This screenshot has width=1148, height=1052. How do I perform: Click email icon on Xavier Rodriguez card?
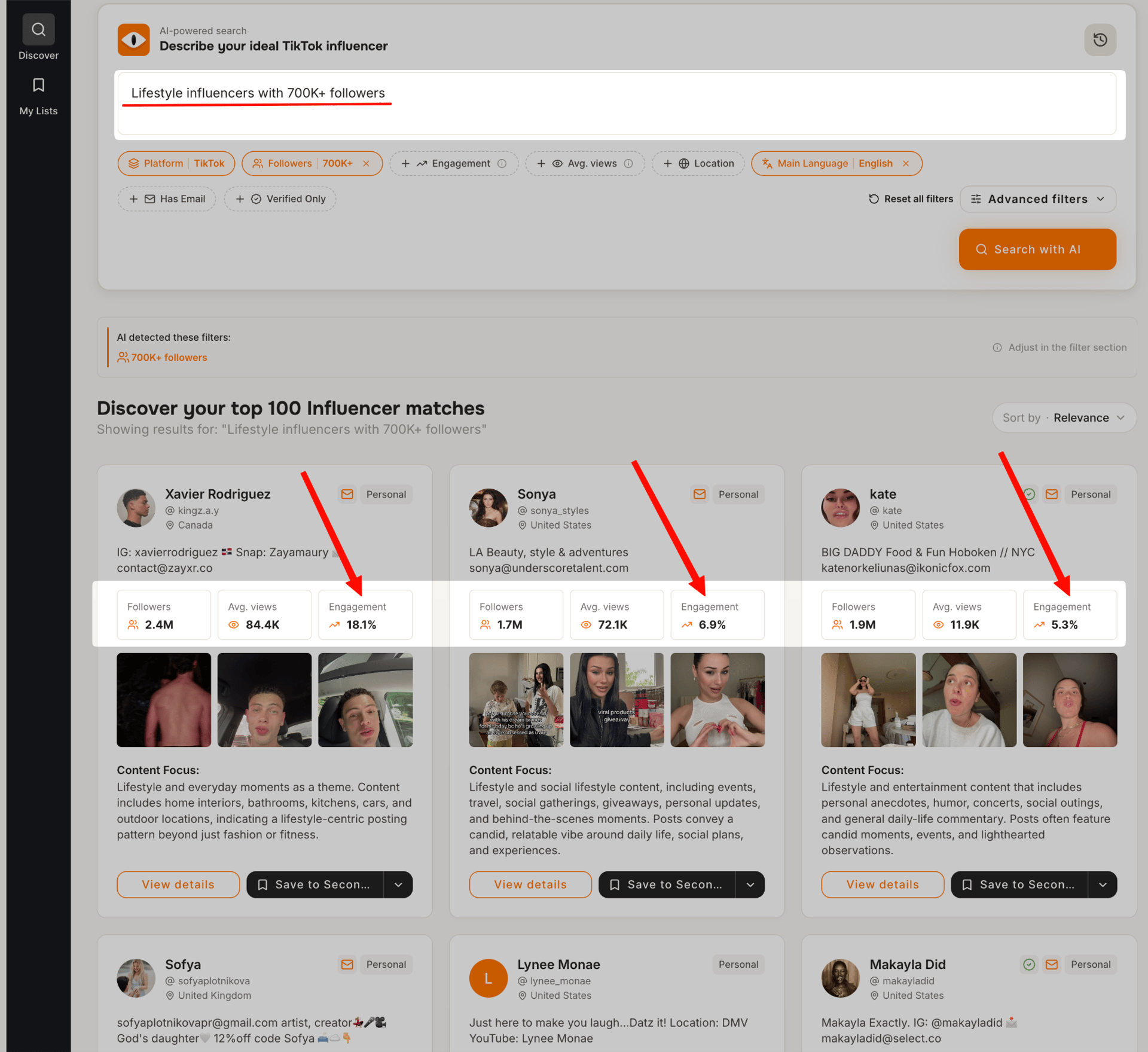[347, 494]
